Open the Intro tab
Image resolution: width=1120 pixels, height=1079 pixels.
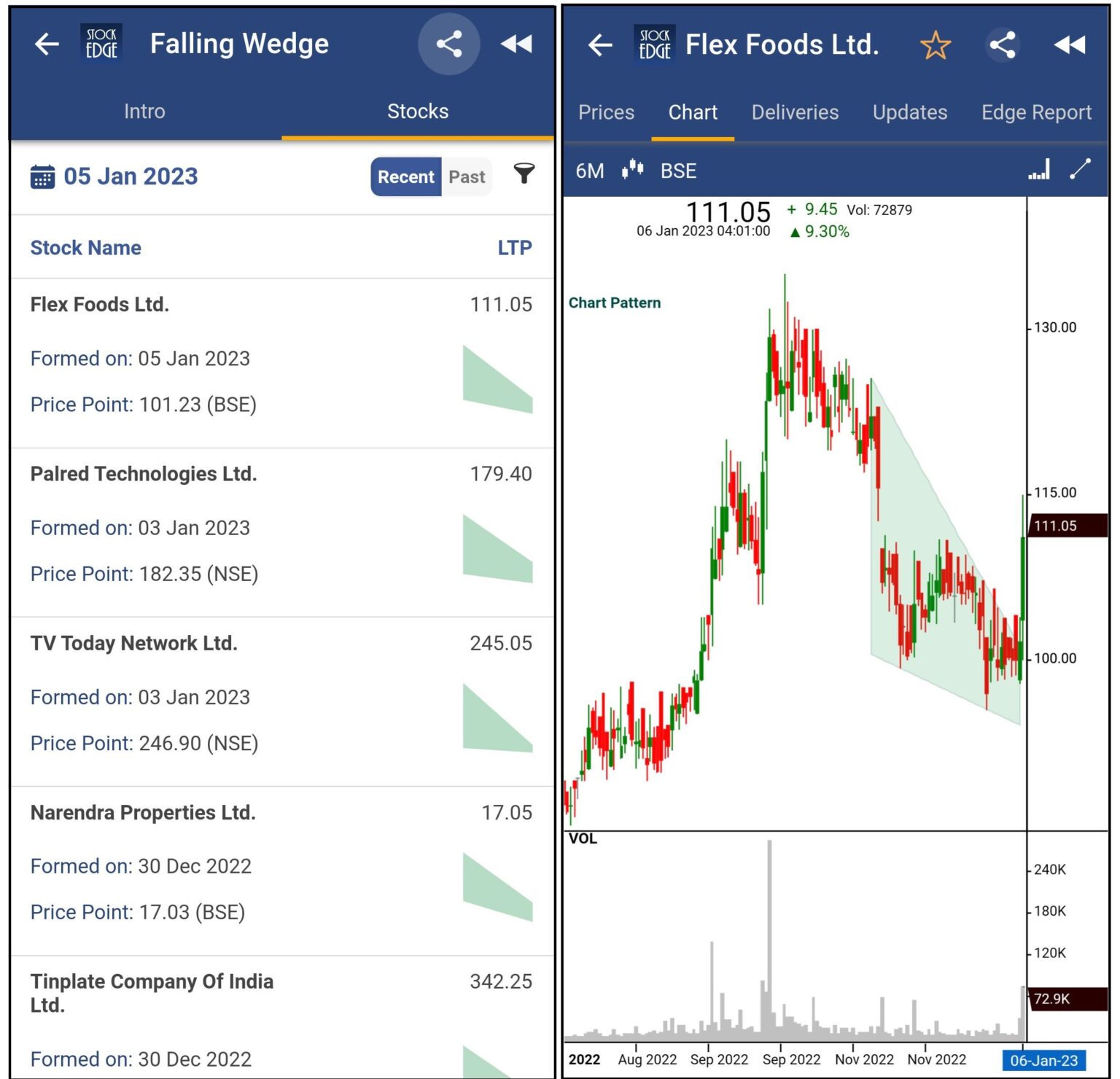point(144,112)
